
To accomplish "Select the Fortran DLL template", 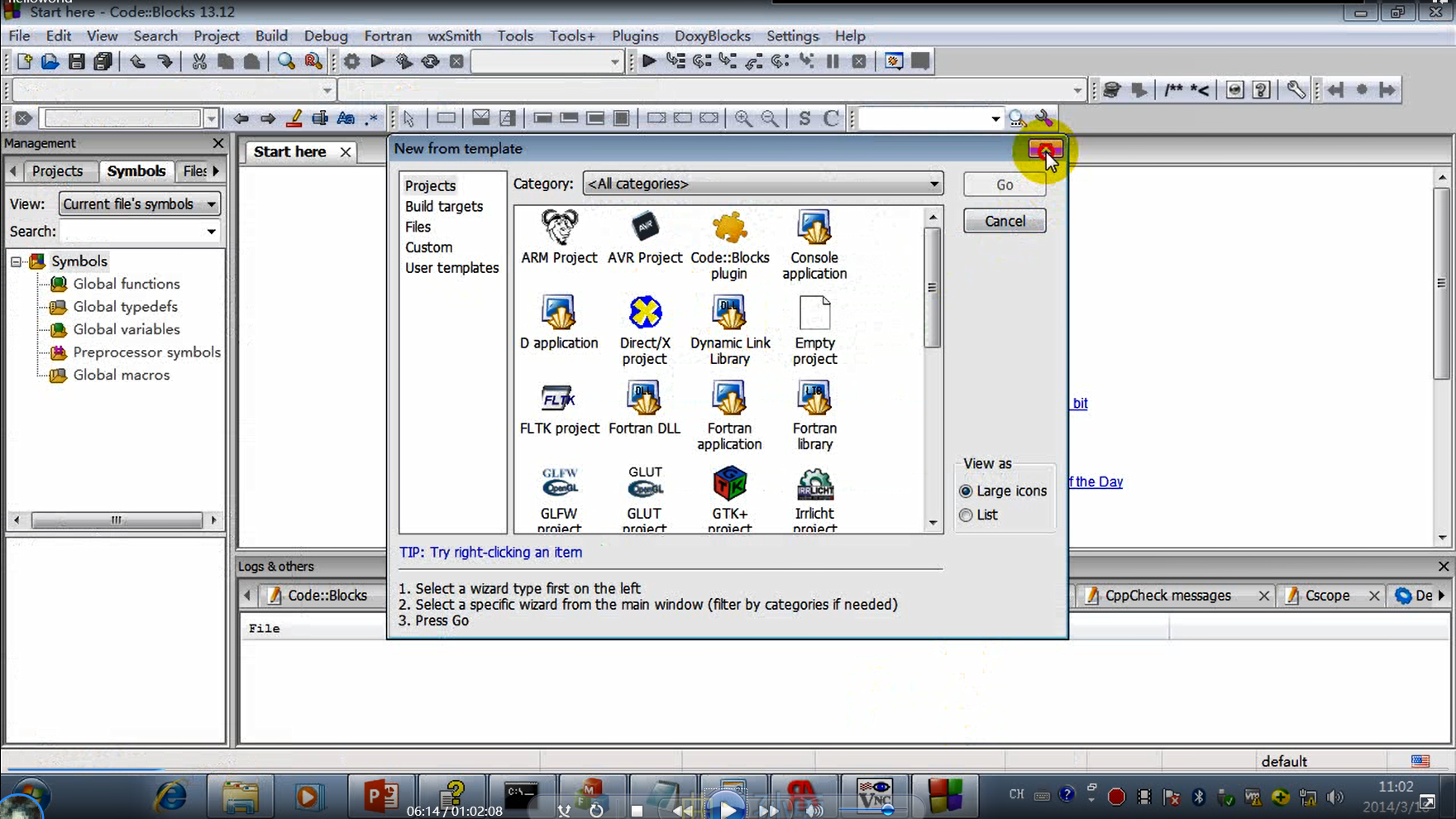I will pos(645,409).
